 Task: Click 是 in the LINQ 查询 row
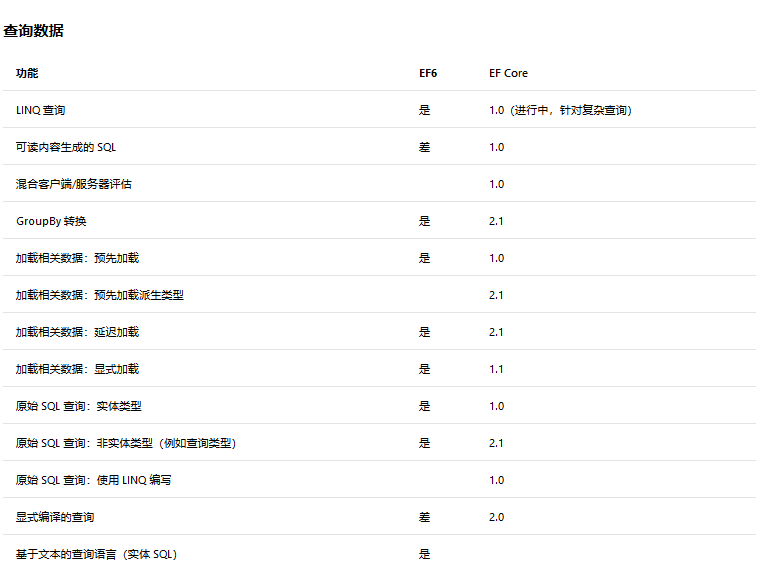[425, 110]
